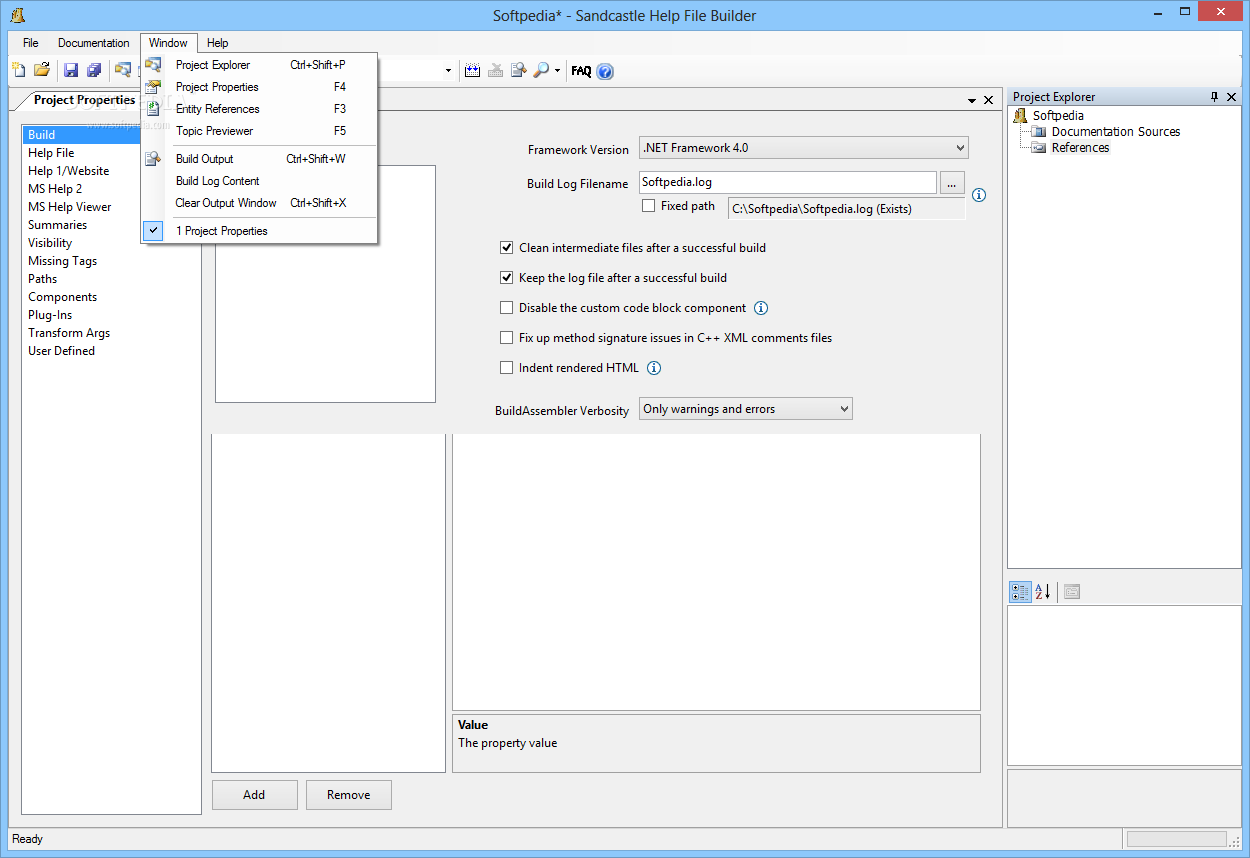Select the MS Help Viewer category
The image size is (1250, 858).
click(70, 207)
